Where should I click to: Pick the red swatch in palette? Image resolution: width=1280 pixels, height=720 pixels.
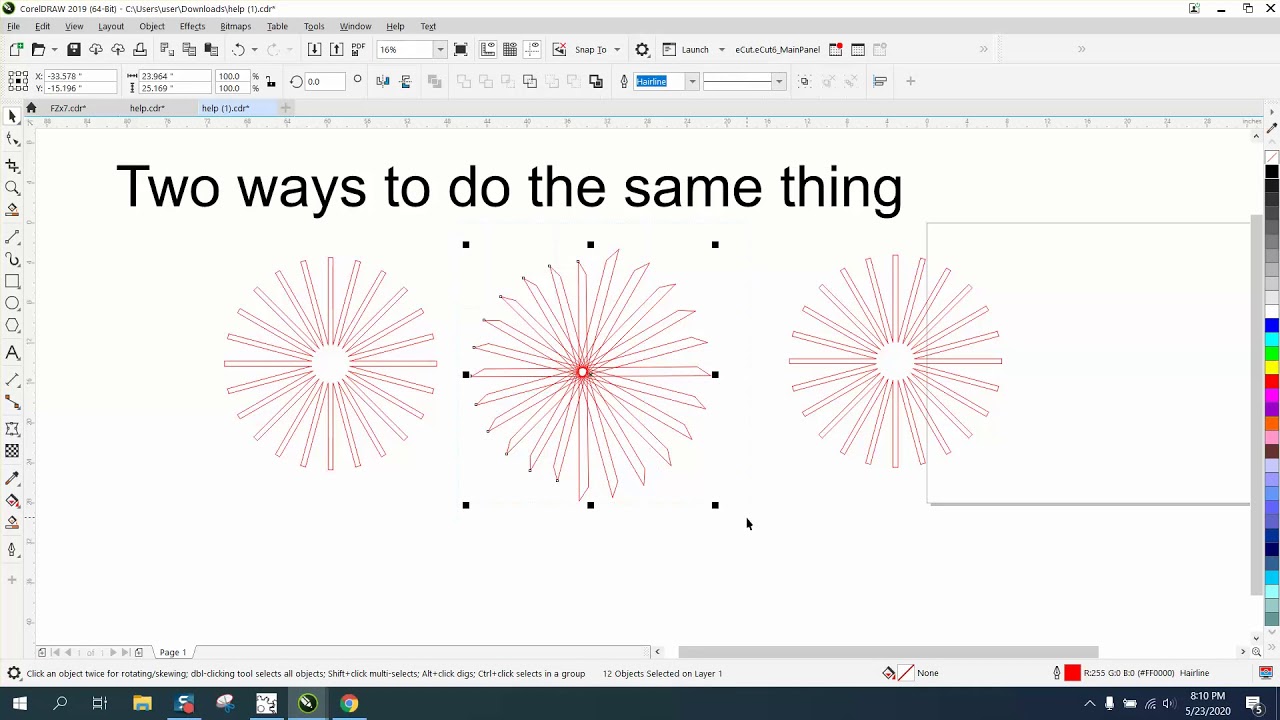(1272, 381)
